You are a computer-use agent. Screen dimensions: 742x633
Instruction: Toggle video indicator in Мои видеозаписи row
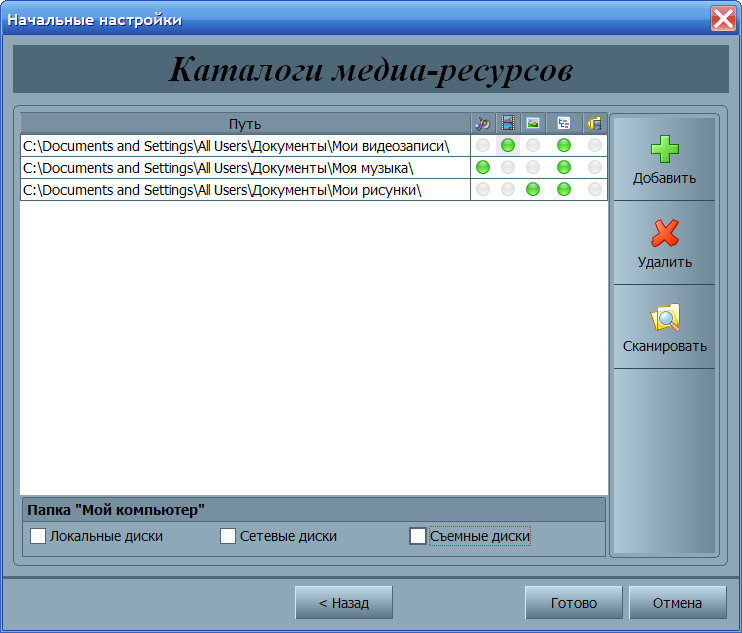(508, 146)
